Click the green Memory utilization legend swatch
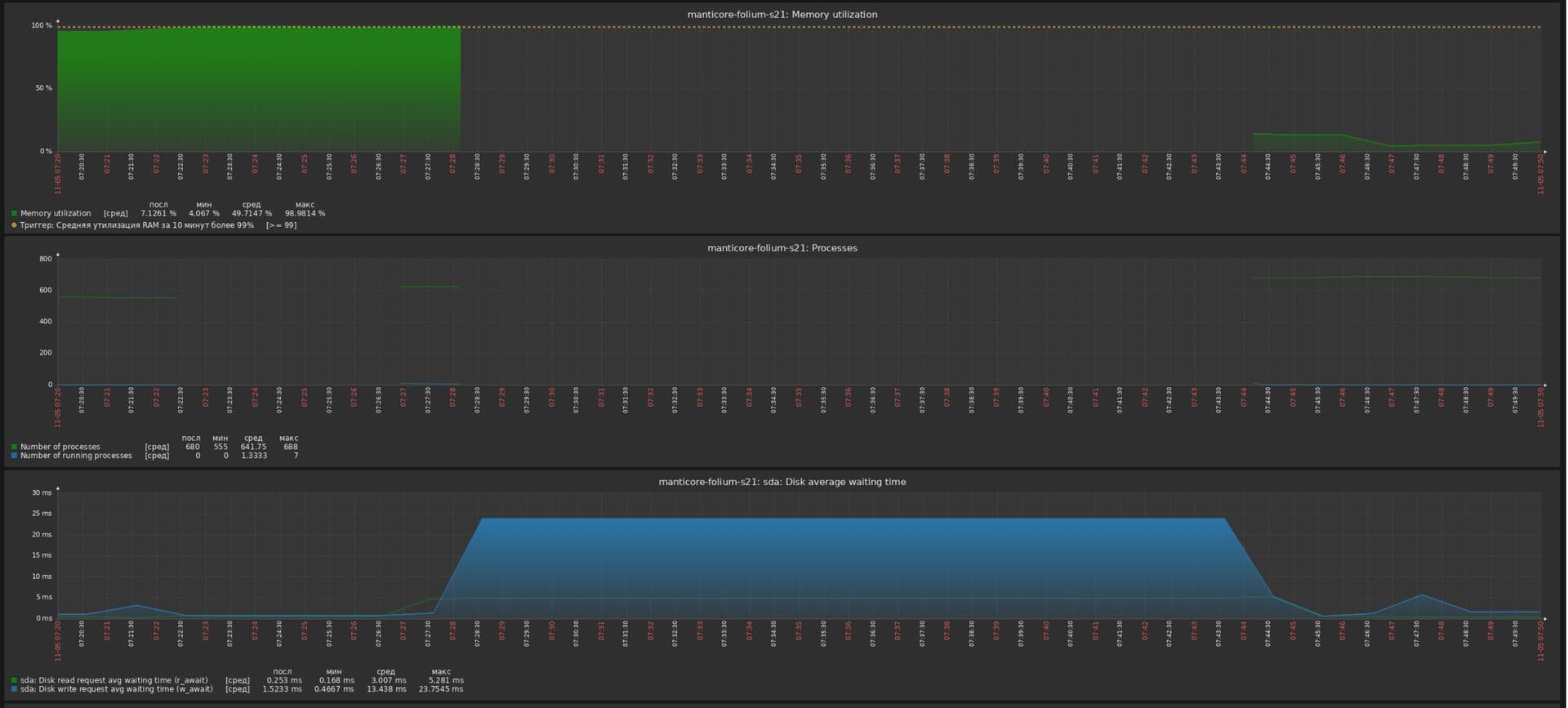The width and height of the screenshot is (1568, 708). (x=14, y=214)
